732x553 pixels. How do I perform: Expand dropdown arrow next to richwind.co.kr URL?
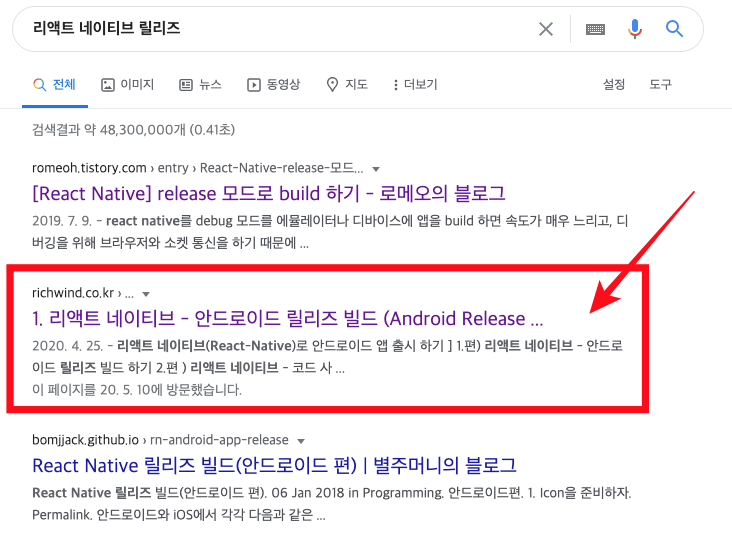click(x=146, y=294)
